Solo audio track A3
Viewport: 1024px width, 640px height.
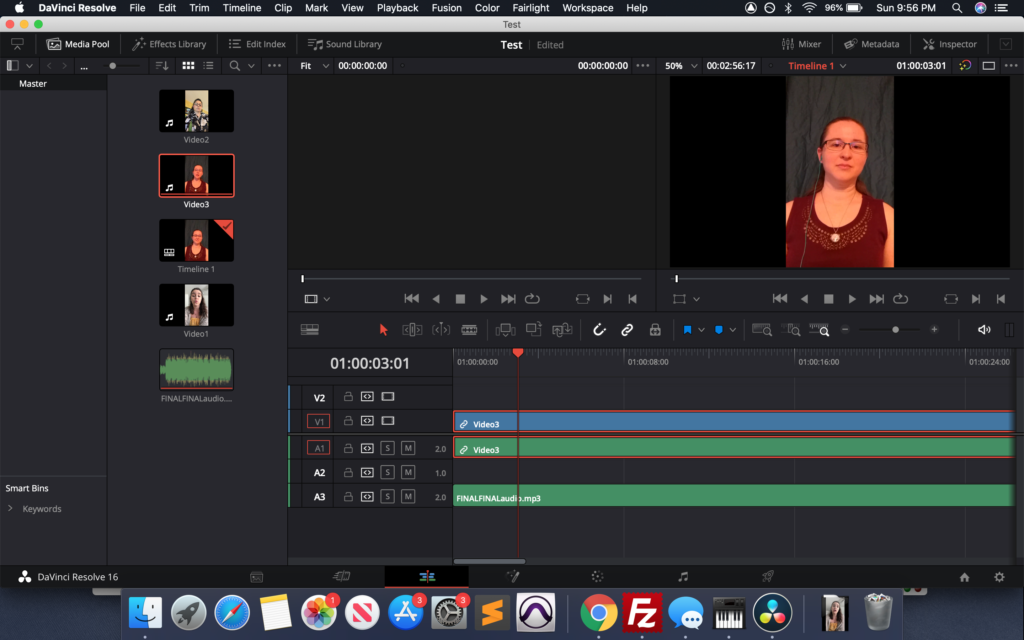point(387,496)
